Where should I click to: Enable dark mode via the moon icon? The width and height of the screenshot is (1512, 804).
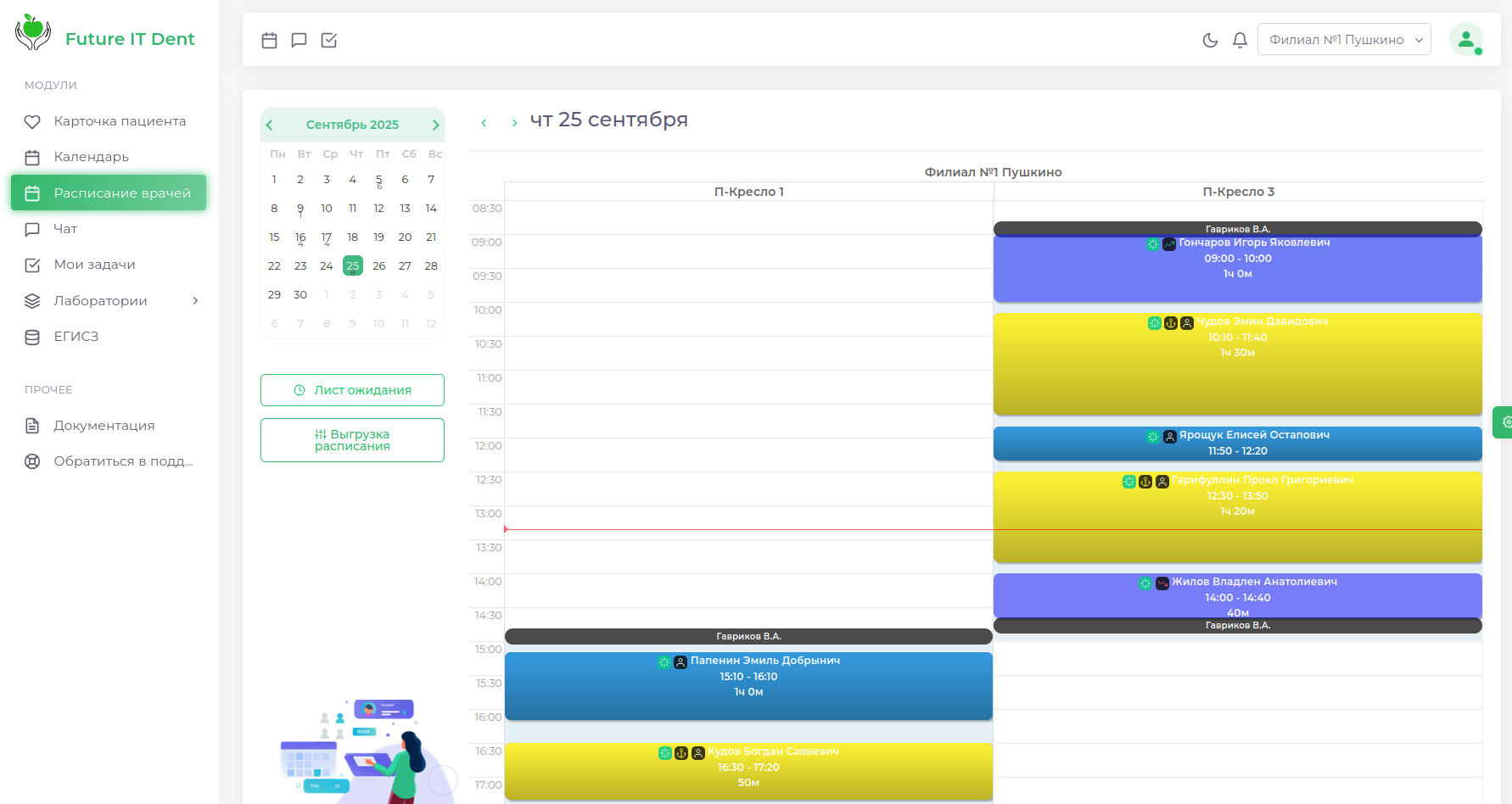[1210, 40]
